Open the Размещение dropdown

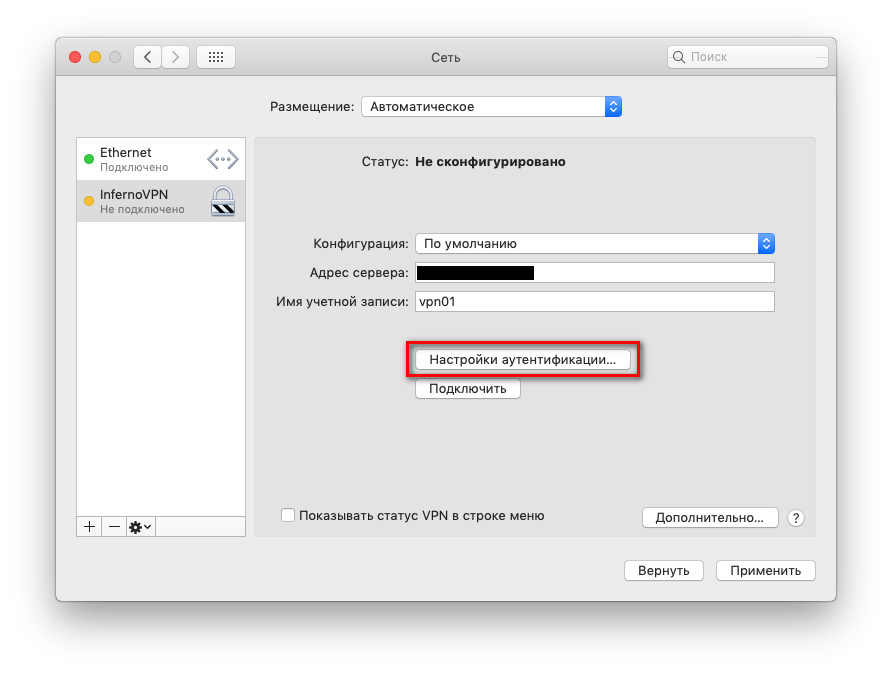[x=492, y=106]
